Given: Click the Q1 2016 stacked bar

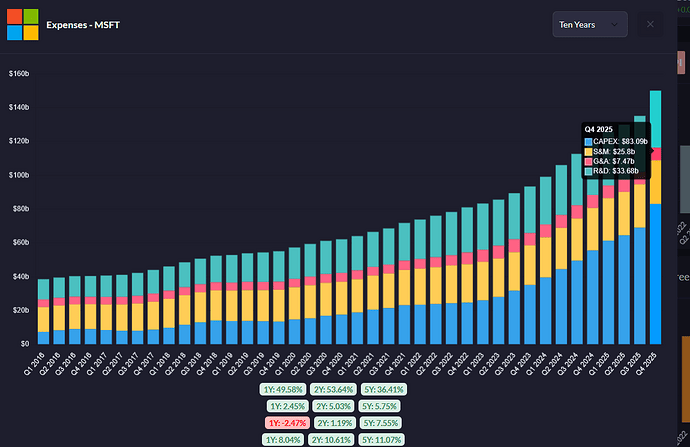Looking at the screenshot, I should tap(43, 311).
